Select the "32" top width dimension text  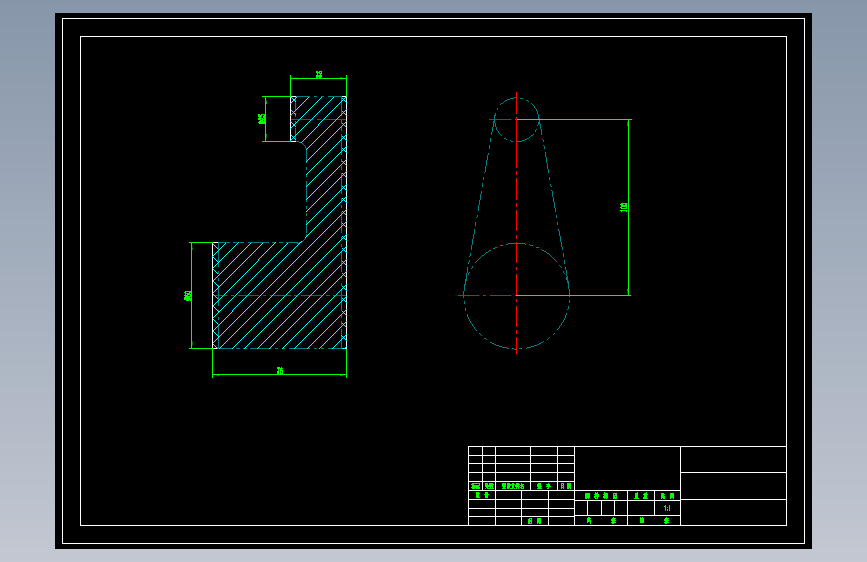319,74
